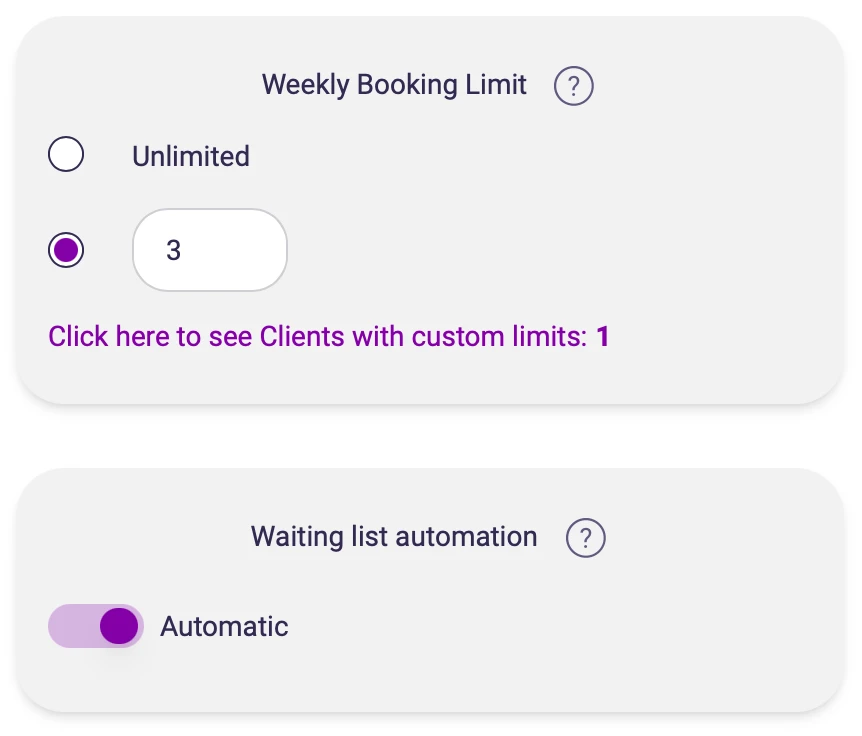This screenshot has width=862, height=736.
Task: Click the filled purple dot of the selected radio
Action: 66,250
